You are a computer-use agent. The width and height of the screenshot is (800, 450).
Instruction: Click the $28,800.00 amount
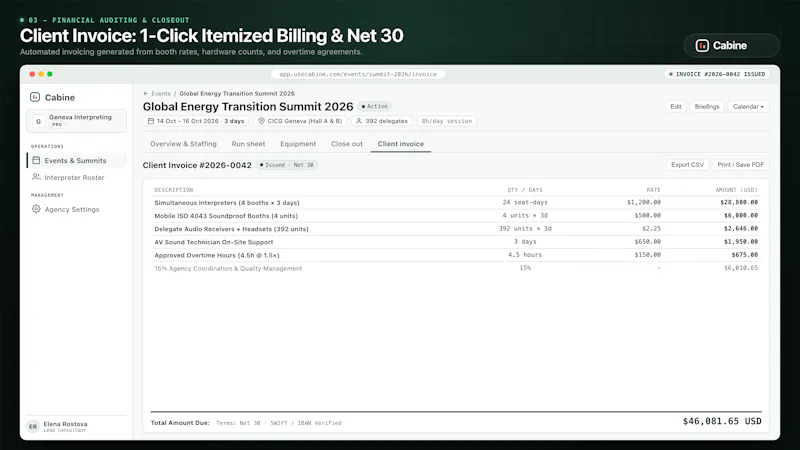739,203
